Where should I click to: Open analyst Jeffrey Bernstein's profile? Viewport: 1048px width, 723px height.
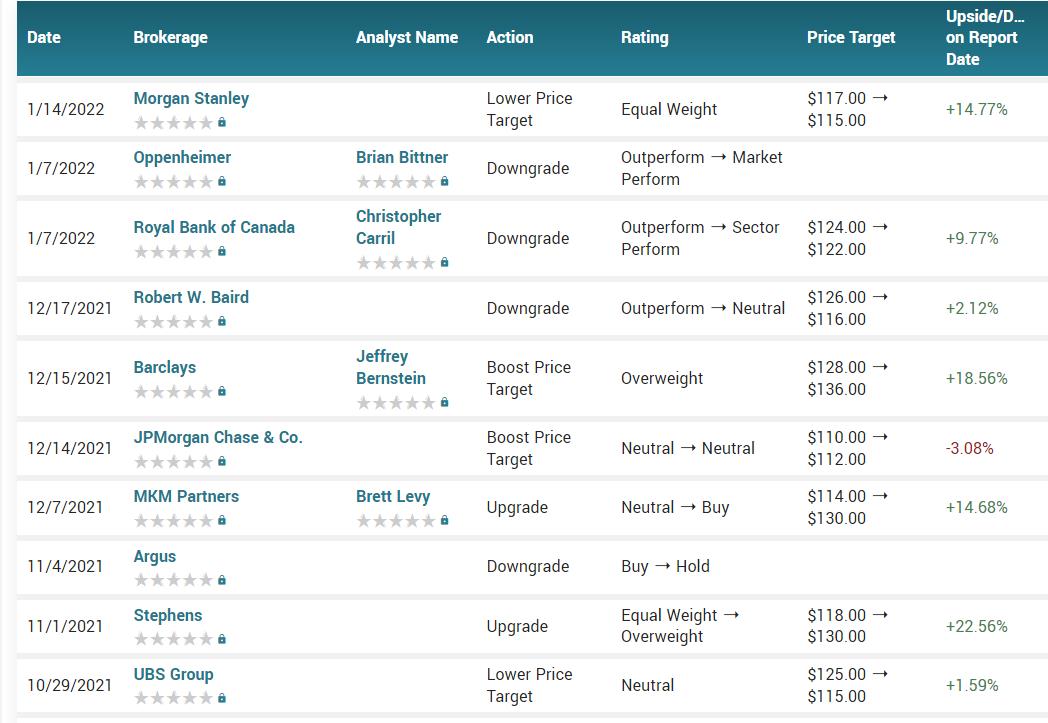pos(391,367)
